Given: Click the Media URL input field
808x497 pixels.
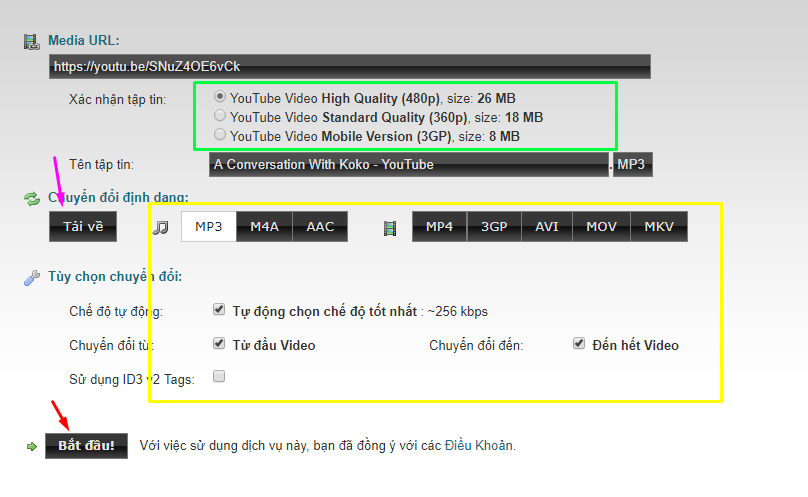Looking at the screenshot, I should [350, 67].
